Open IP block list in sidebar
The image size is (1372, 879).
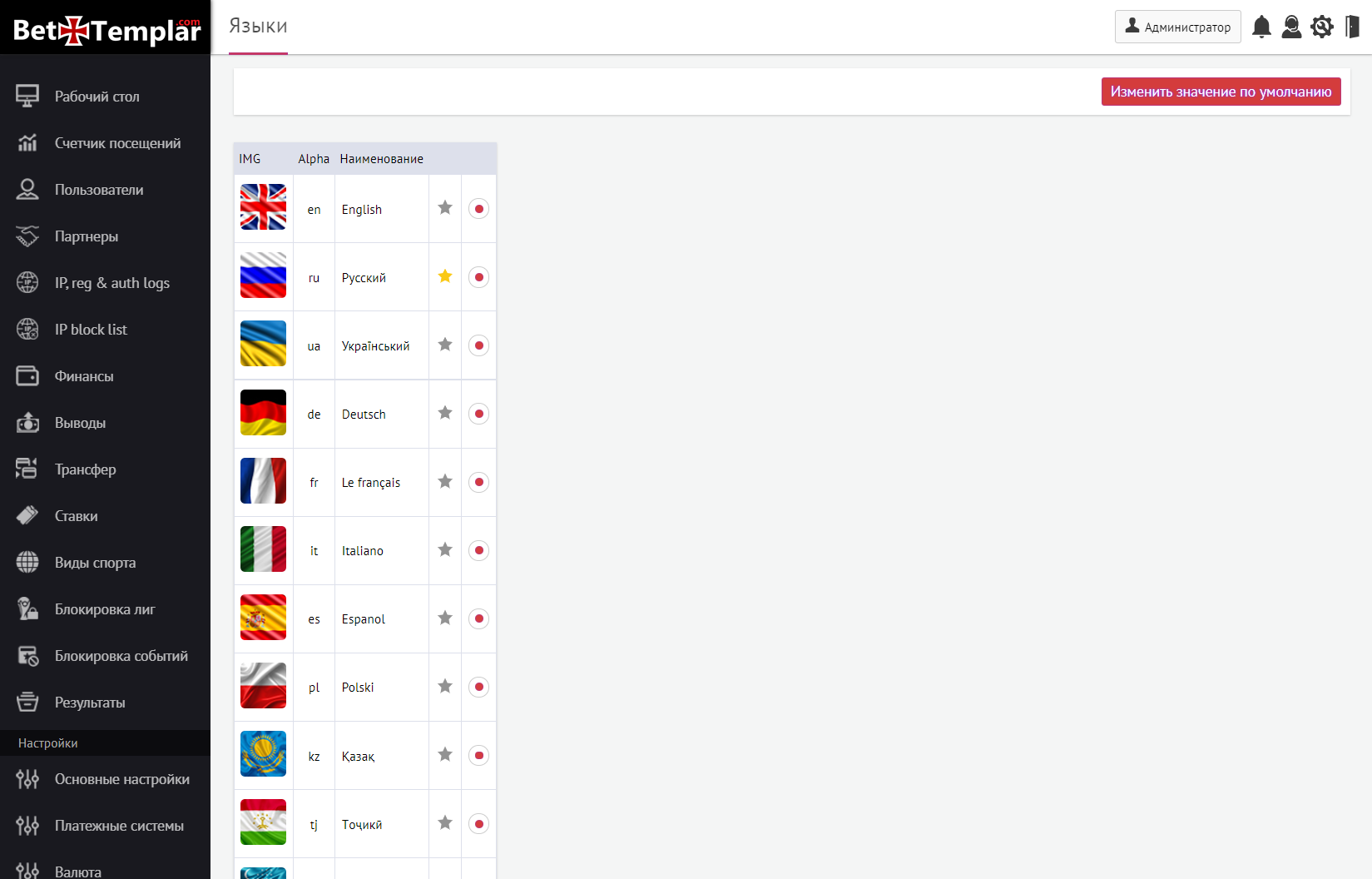point(91,330)
